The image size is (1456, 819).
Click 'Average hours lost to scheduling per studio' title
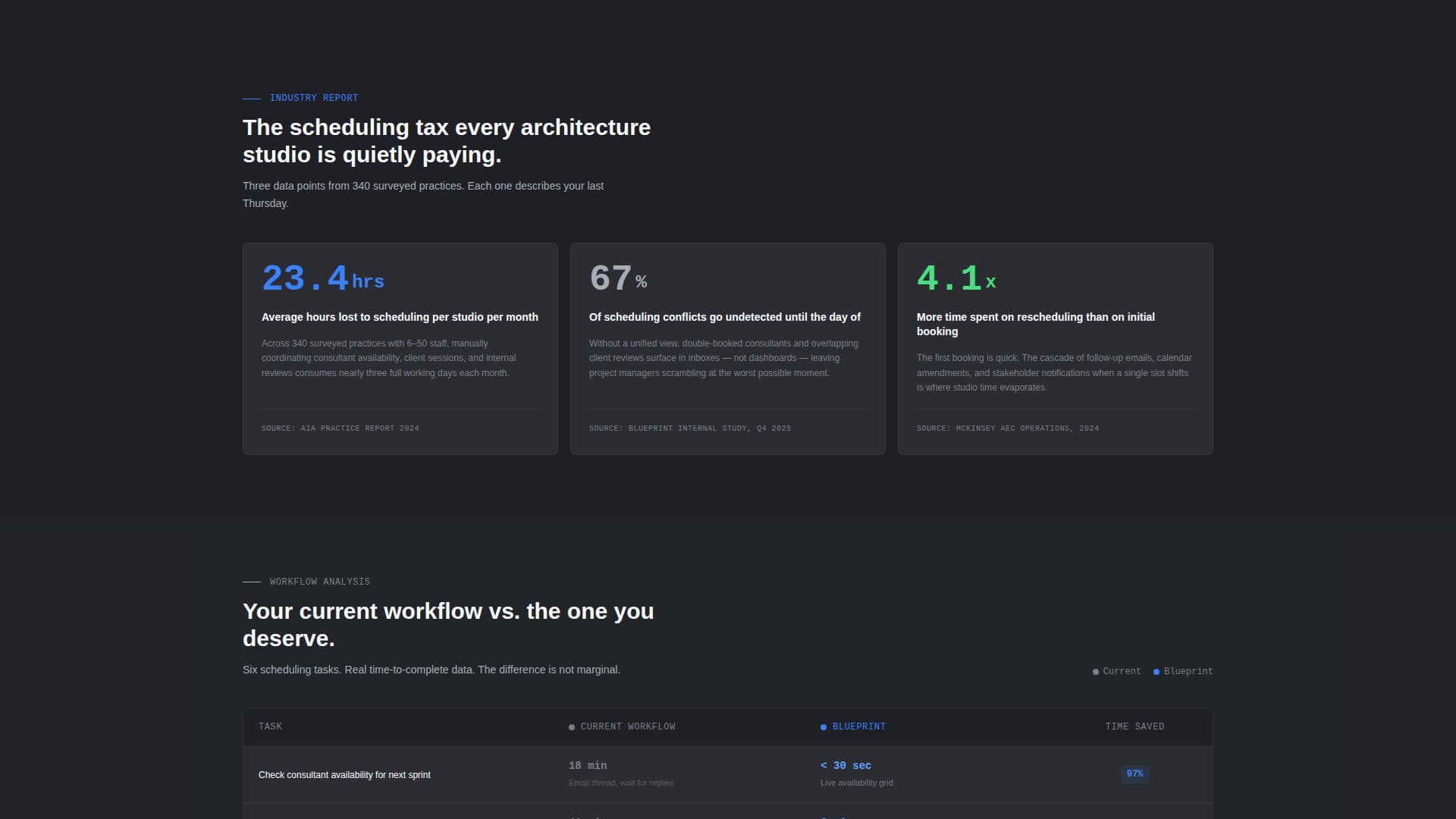400,317
